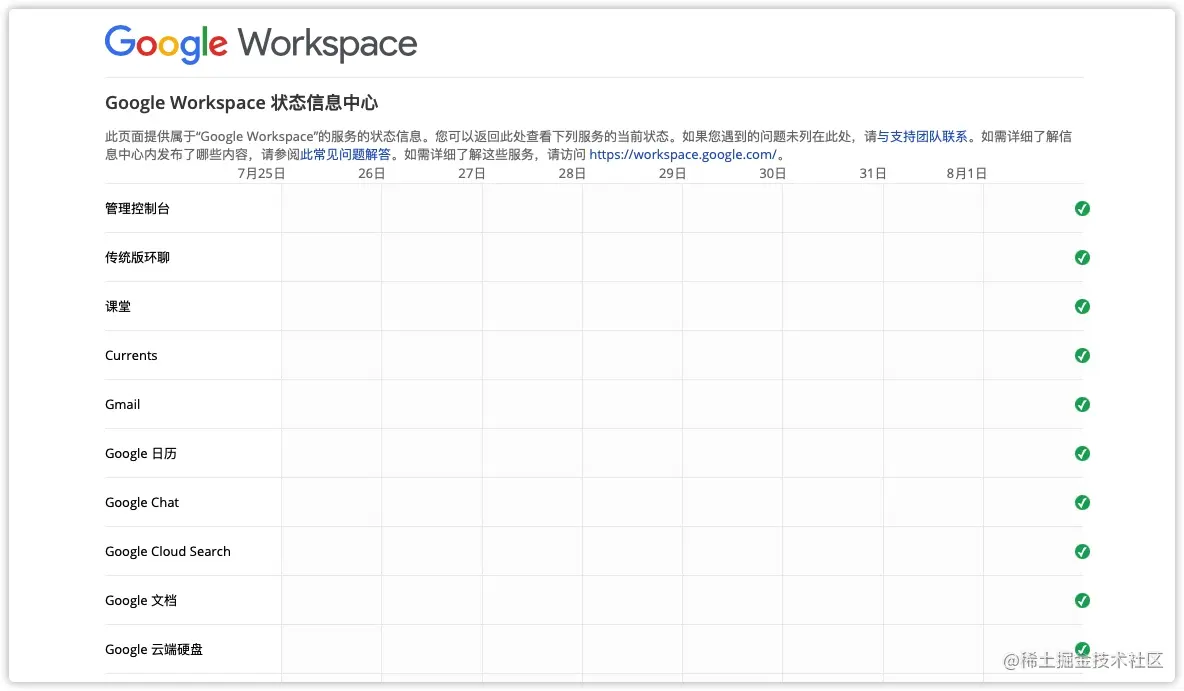Click the Google Workspace logo

click(x=261, y=44)
